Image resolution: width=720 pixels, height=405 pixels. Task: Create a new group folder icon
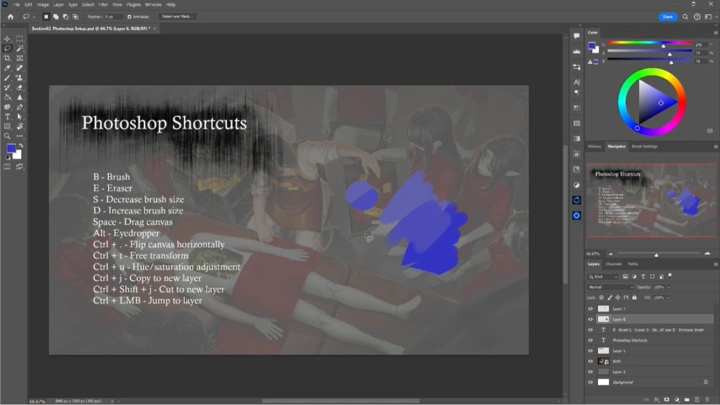(x=687, y=399)
